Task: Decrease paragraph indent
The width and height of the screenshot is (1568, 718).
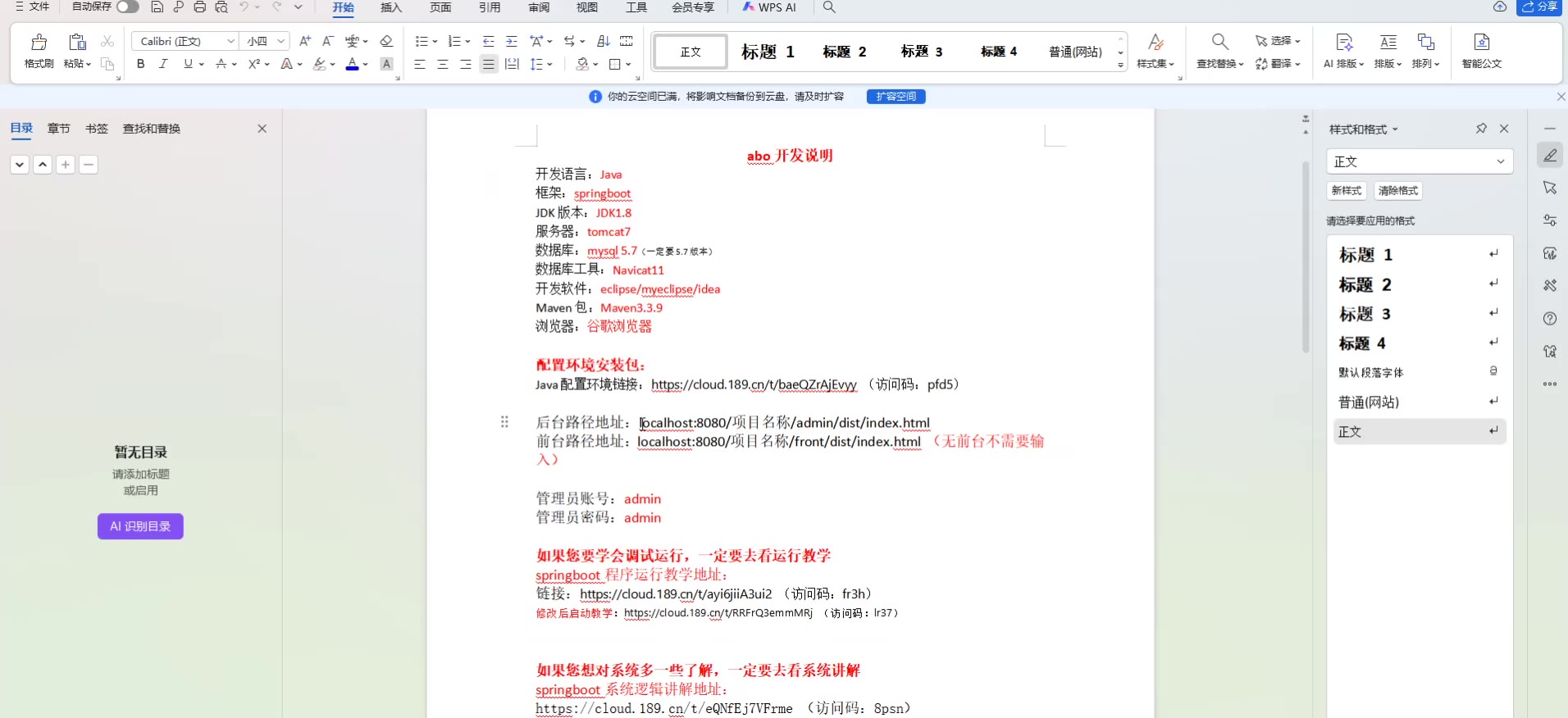Action: [489, 41]
